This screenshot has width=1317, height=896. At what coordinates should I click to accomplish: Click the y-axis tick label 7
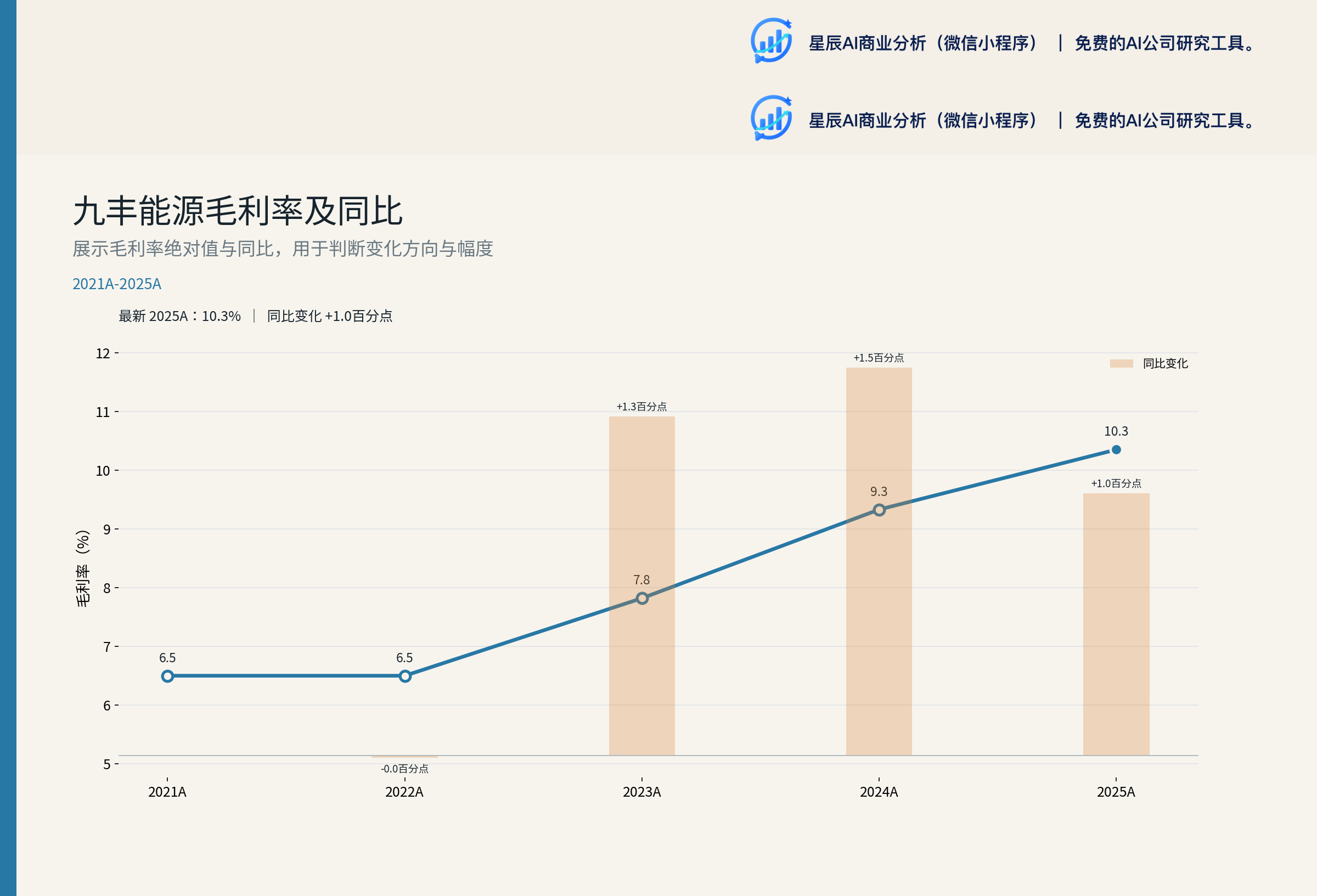106,647
